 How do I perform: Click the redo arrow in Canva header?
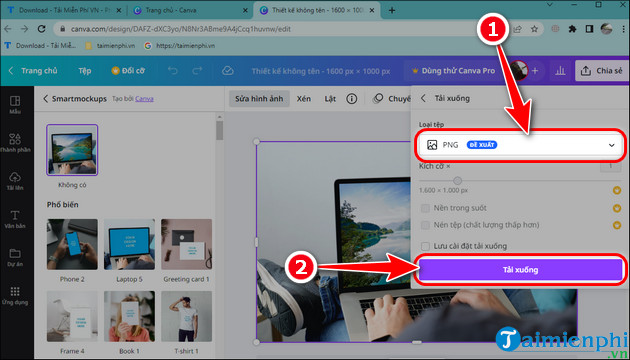(197, 71)
